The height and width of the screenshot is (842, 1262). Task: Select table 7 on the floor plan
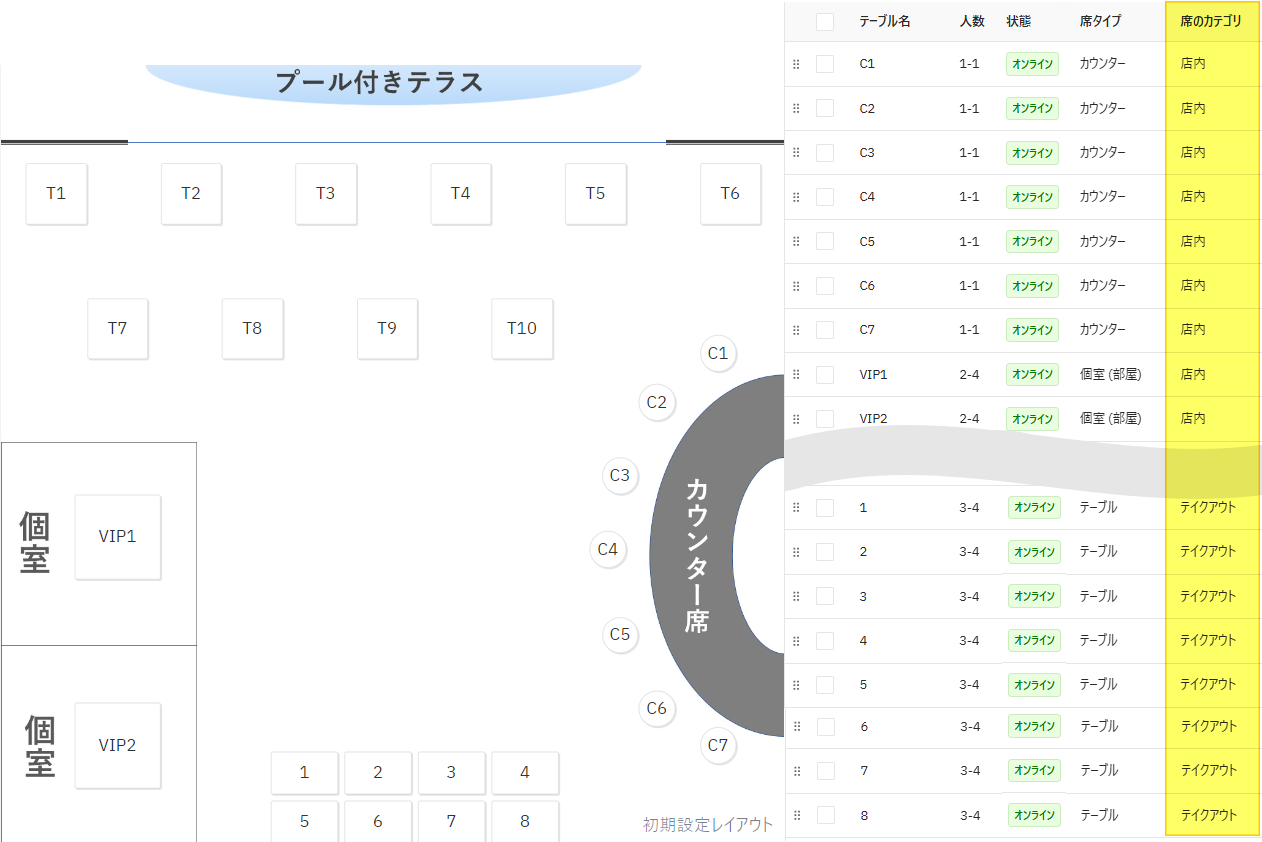452,821
